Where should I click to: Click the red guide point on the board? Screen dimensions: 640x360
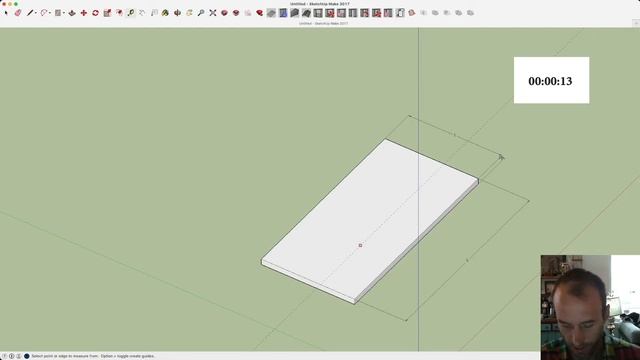[360, 245]
